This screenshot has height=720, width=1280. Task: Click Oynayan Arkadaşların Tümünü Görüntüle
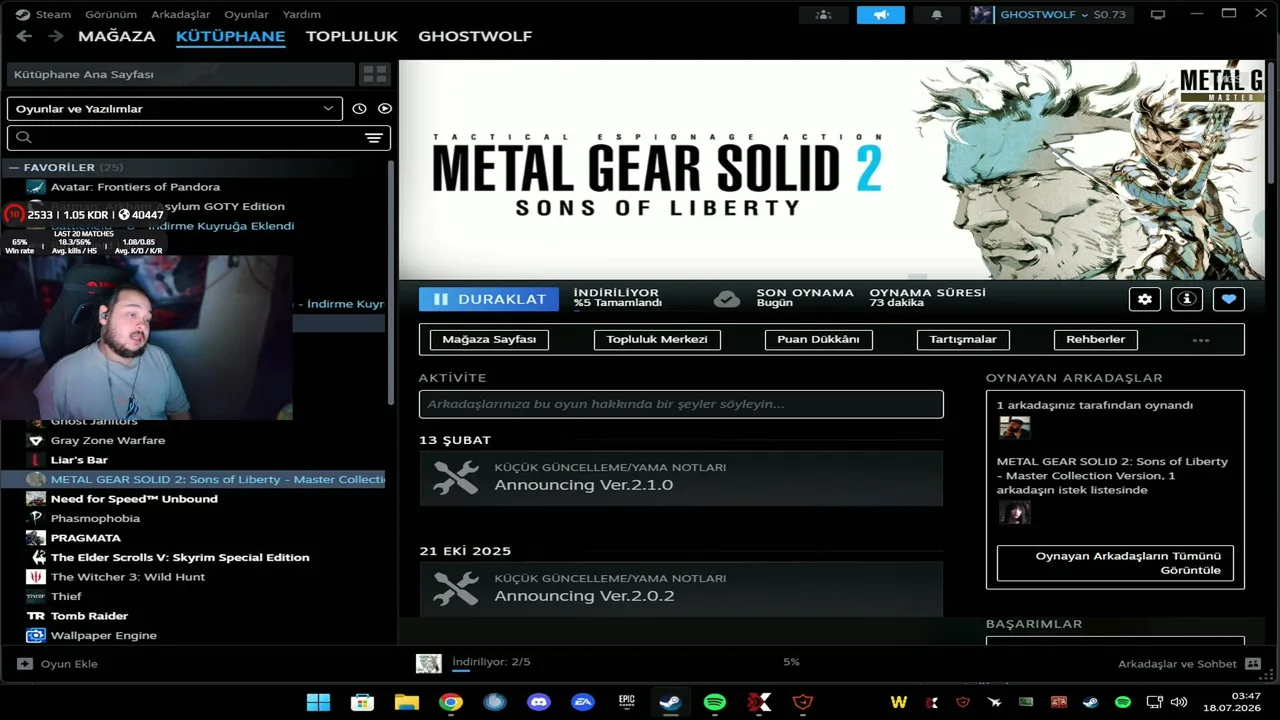tap(1115, 563)
